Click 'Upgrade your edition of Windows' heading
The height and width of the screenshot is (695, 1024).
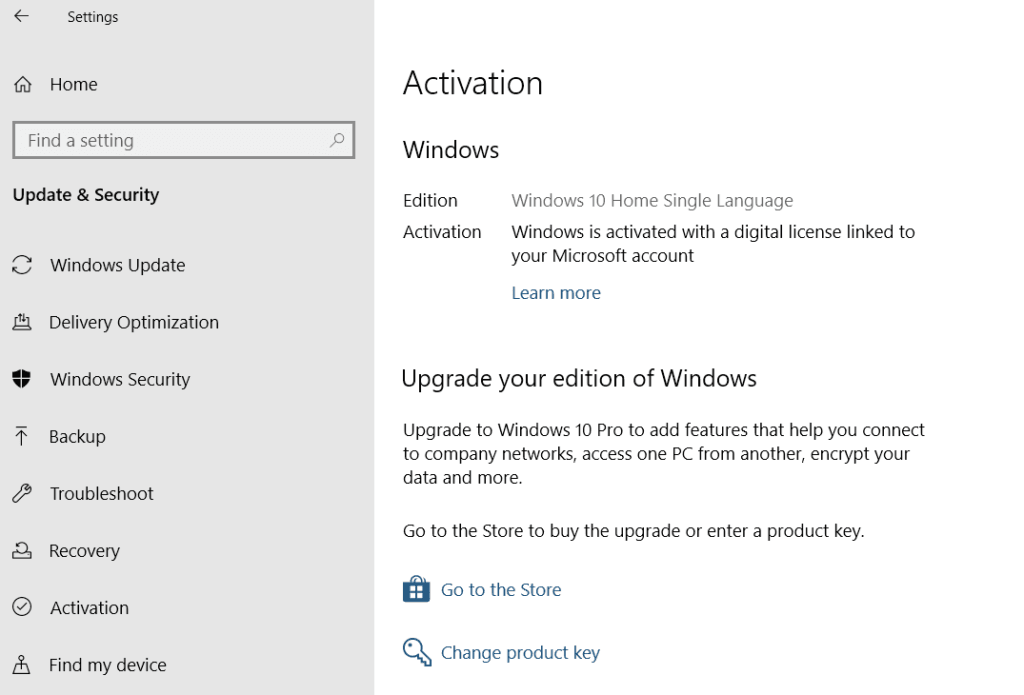[579, 379]
